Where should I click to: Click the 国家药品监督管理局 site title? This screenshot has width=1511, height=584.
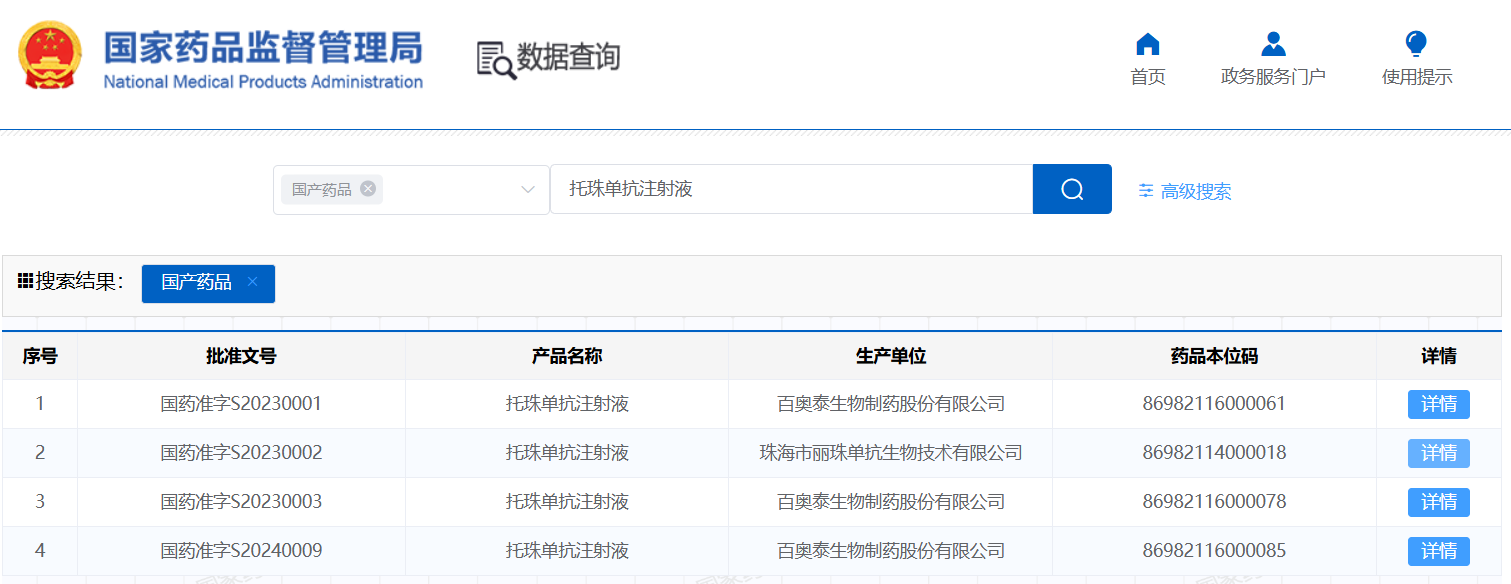click(x=263, y=48)
